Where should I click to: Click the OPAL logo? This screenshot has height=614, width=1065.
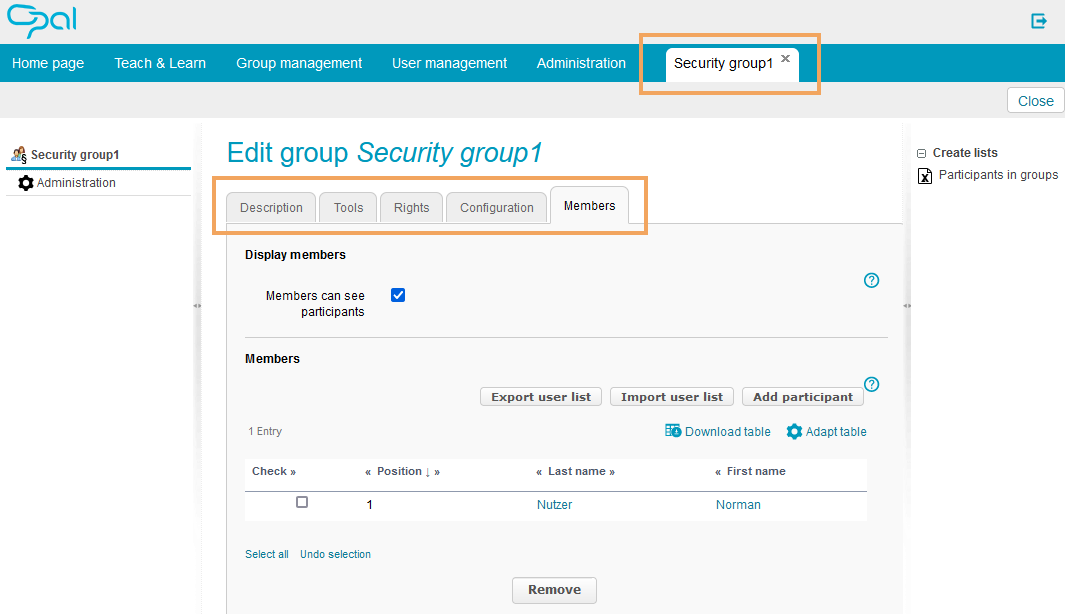pos(42,20)
